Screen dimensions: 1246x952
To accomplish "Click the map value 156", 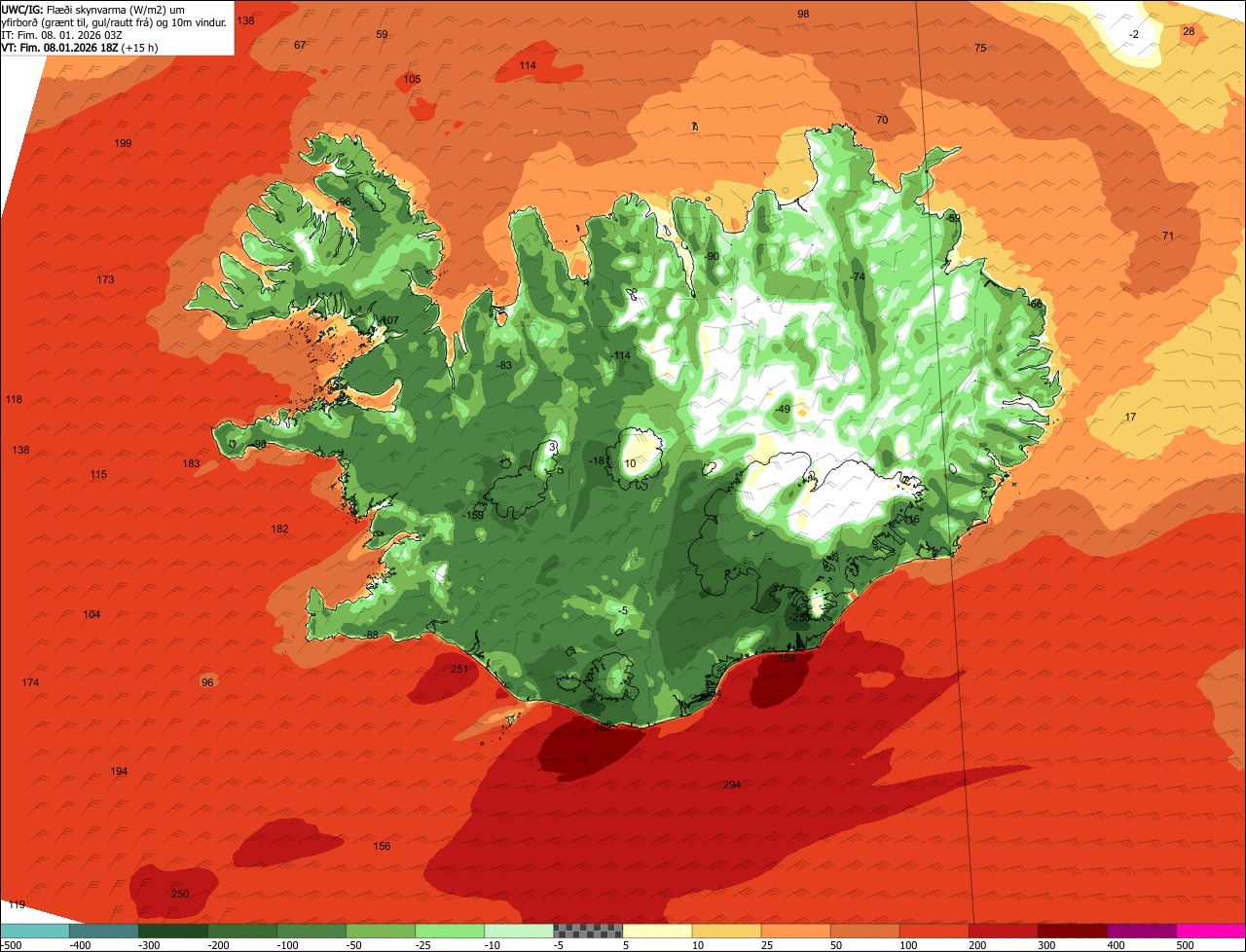I will (x=382, y=846).
